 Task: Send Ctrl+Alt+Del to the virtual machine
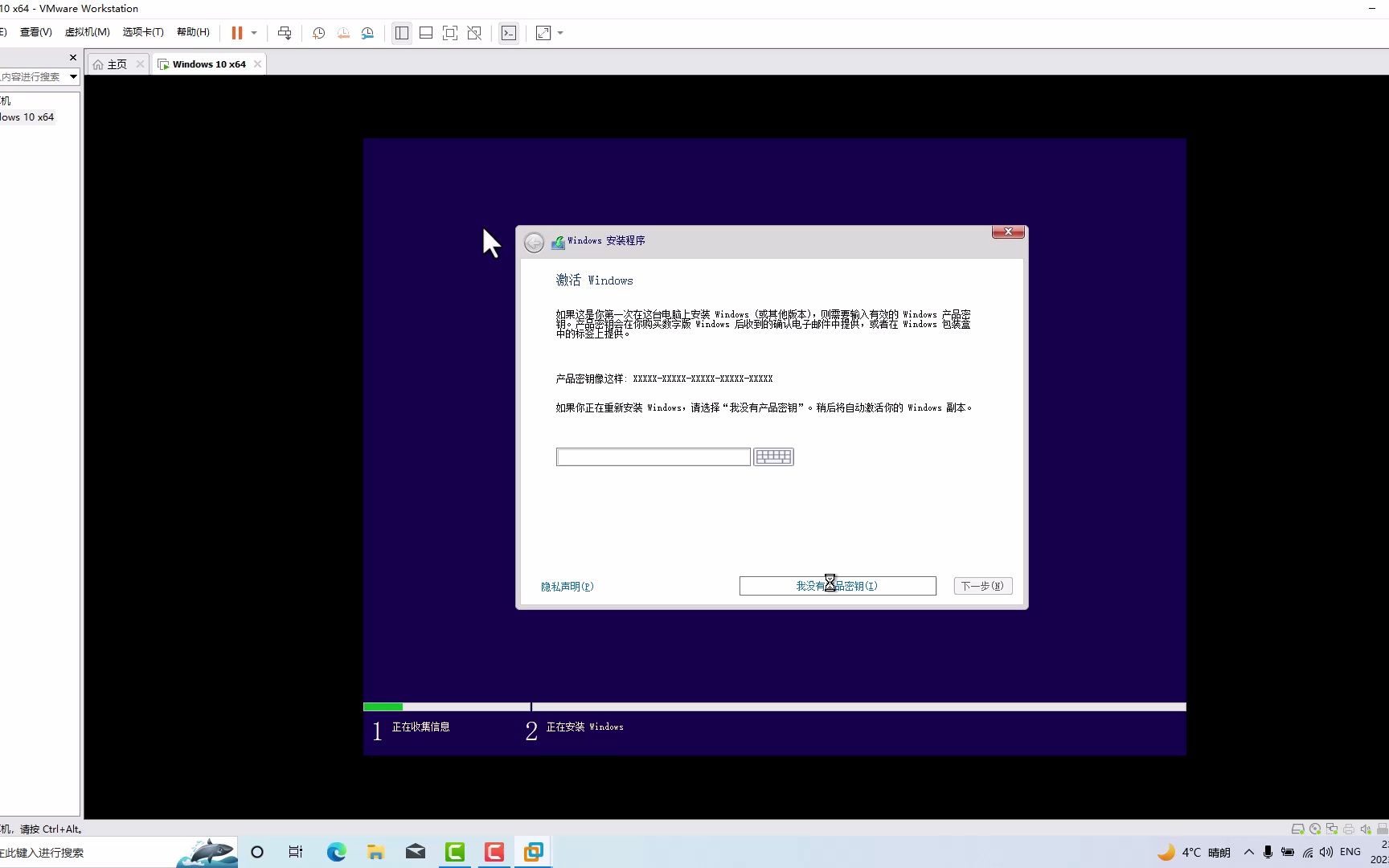(285, 33)
